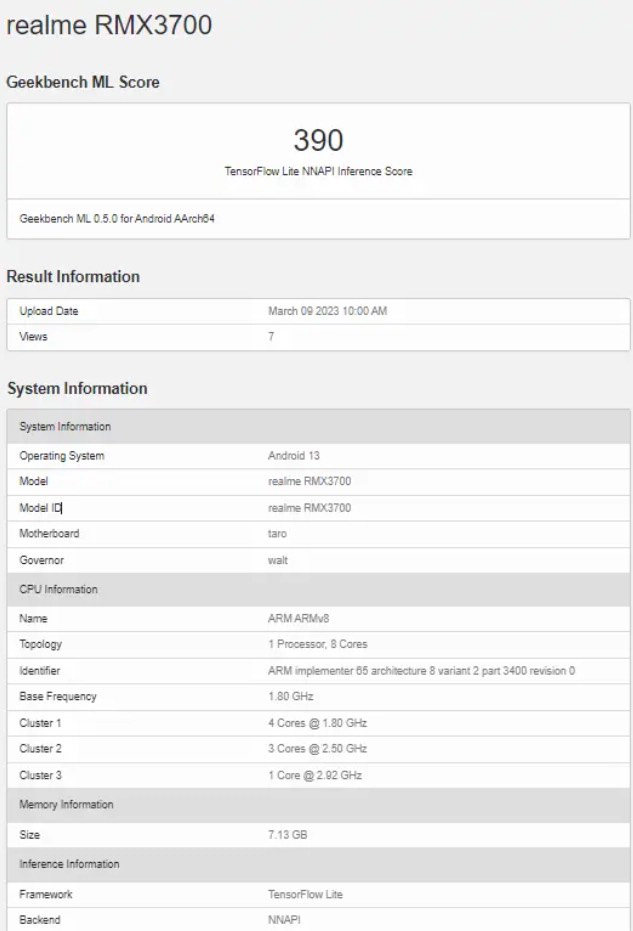Select the Upload Date value March 09 2023

point(327,312)
